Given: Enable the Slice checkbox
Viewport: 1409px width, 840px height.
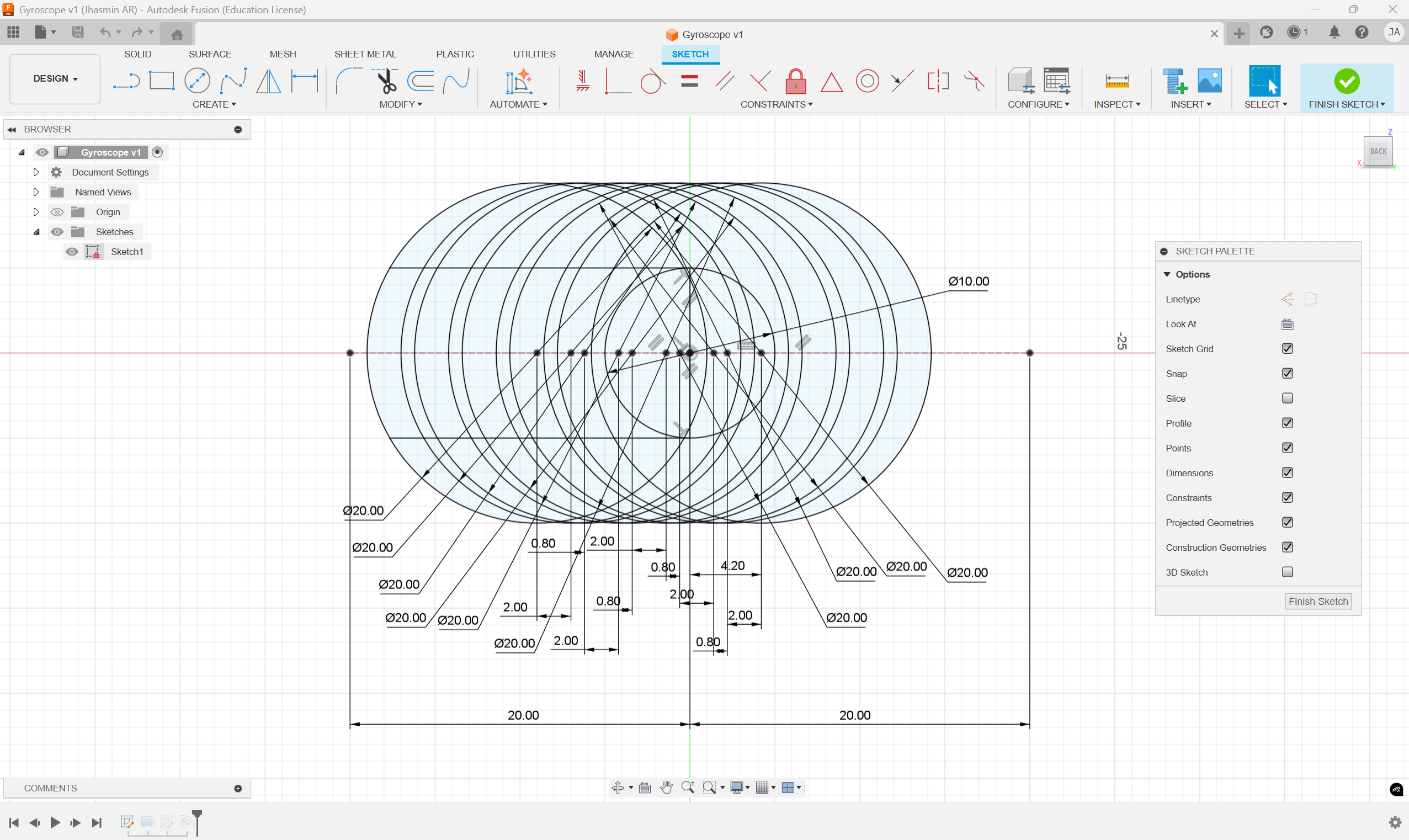Looking at the screenshot, I should [x=1288, y=398].
